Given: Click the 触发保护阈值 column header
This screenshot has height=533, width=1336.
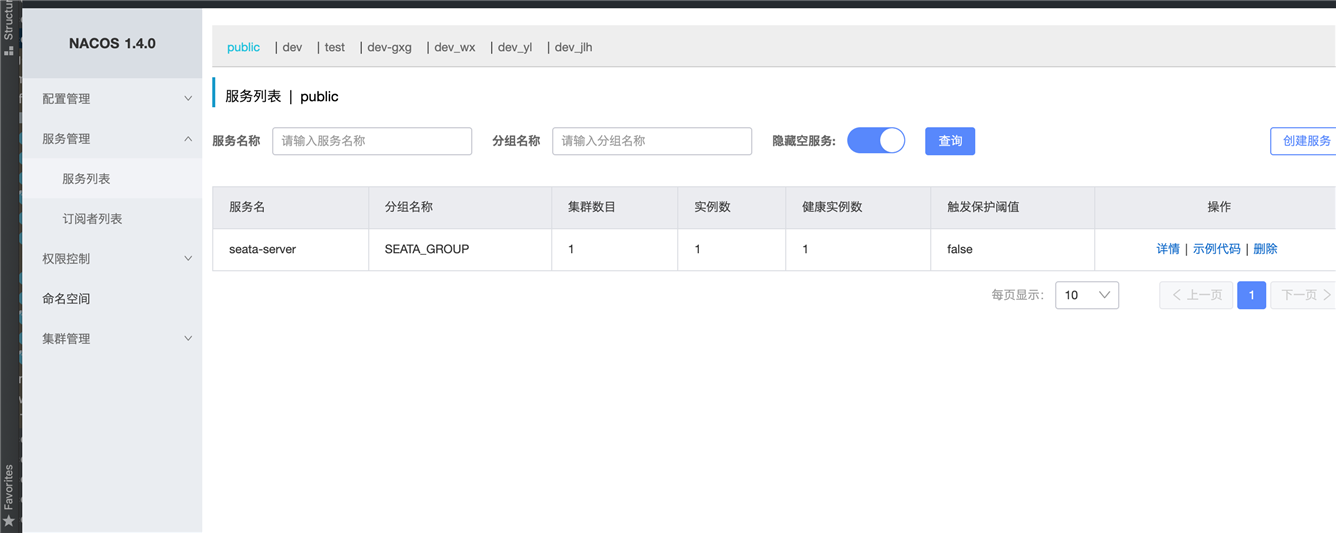Looking at the screenshot, I should tap(1013, 207).
